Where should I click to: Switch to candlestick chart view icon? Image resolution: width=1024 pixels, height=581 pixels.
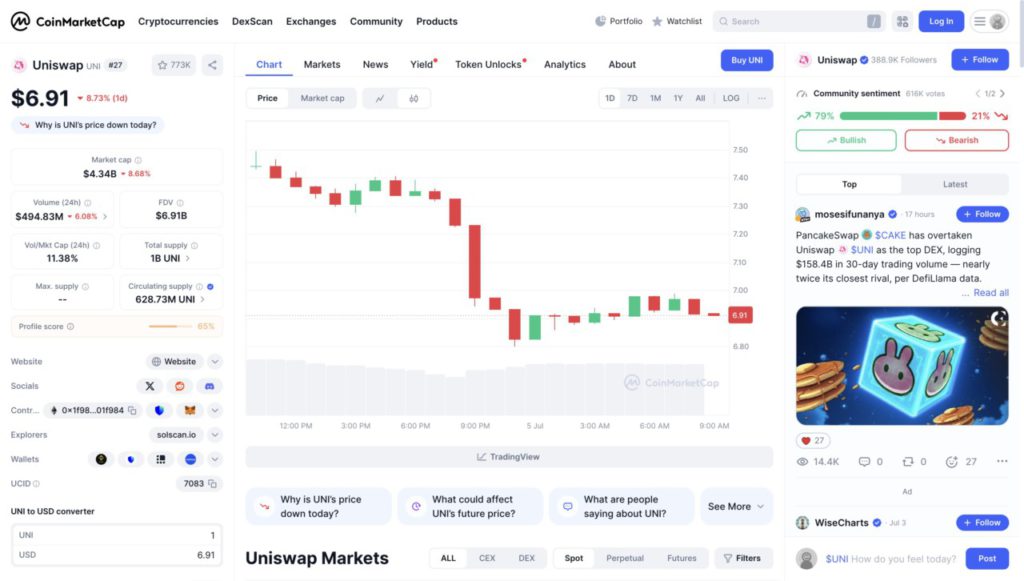click(413, 98)
